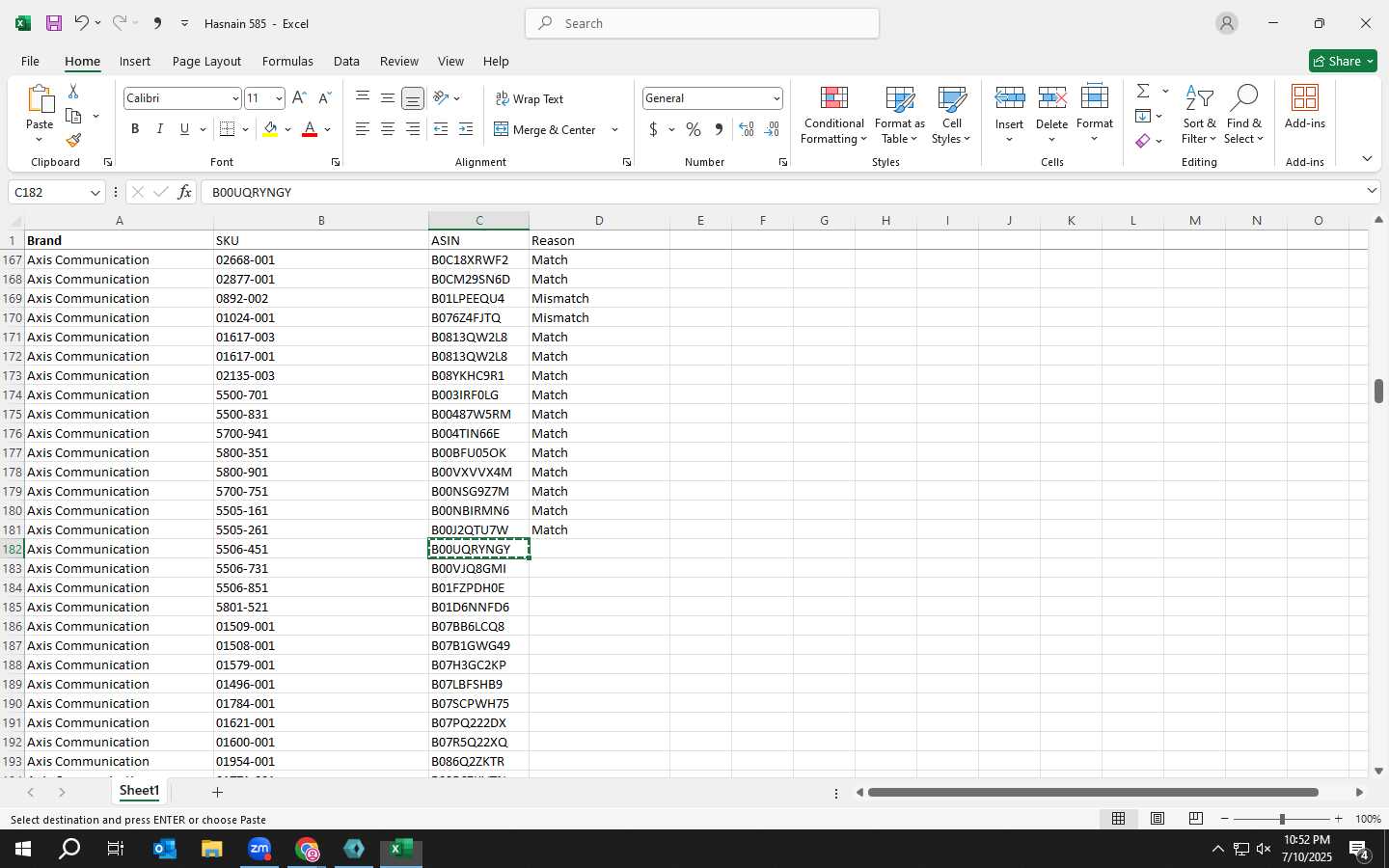1389x868 pixels.
Task: Click the Clear eraser icon
Action: click(1143, 141)
